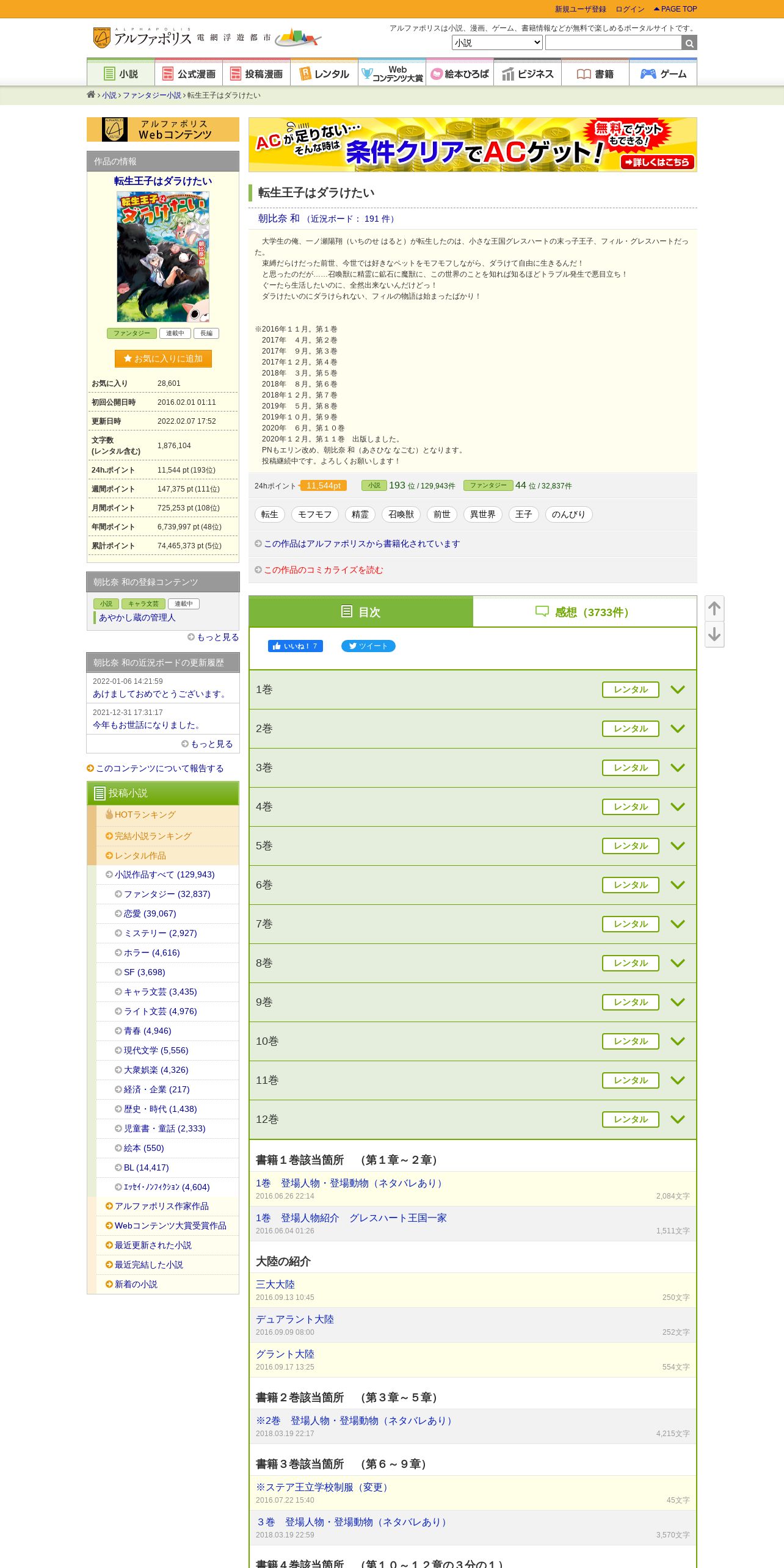Click the のんびり tag
The height and width of the screenshot is (1568, 784).
(x=568, y=514)
